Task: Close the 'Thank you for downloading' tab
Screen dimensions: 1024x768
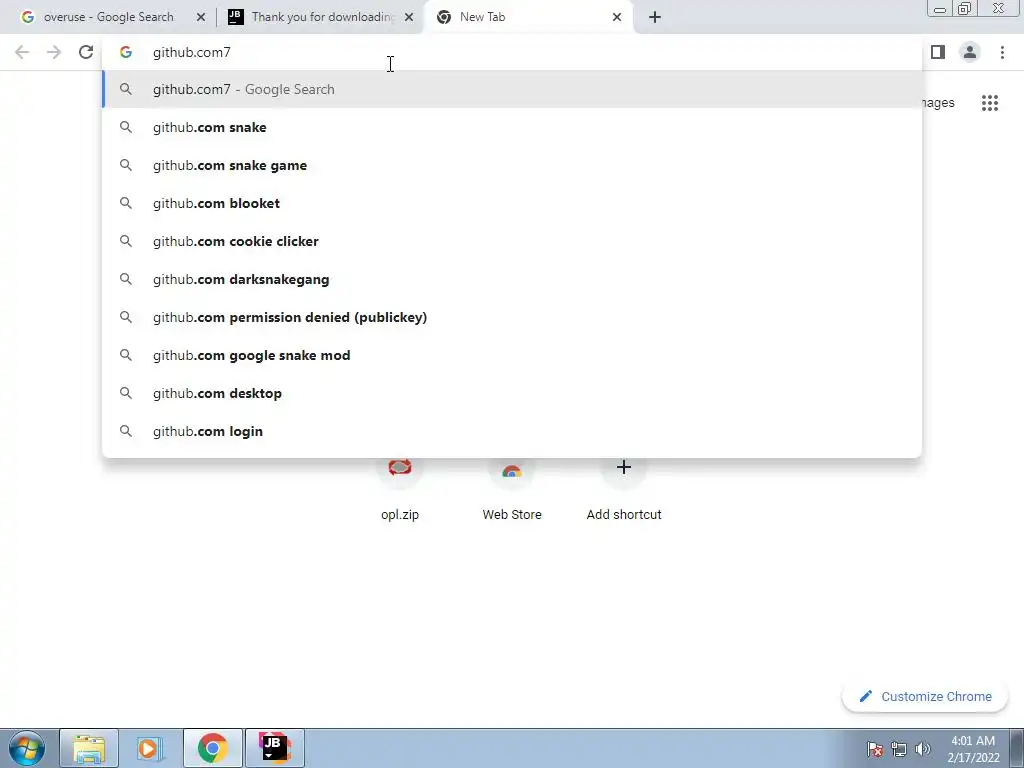Action: tap(409, 17)
